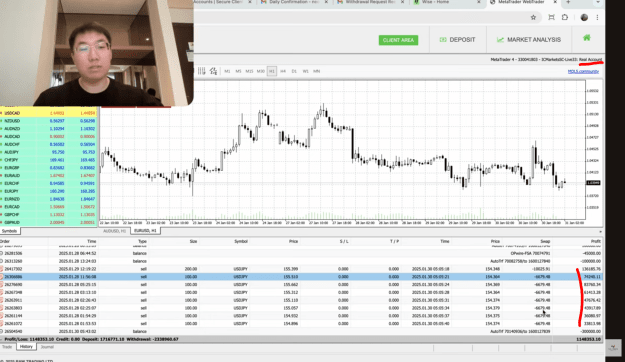Follow the MQL5.community link
The width and height of the screenshot is (625, 362).
point(583,71)
